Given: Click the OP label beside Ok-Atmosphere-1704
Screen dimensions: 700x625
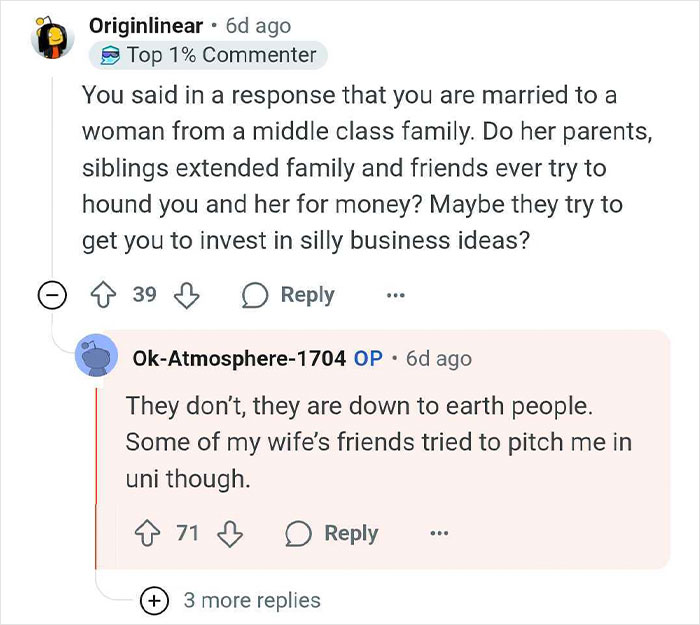Looking at the screenshot, I should pos(369,357).
